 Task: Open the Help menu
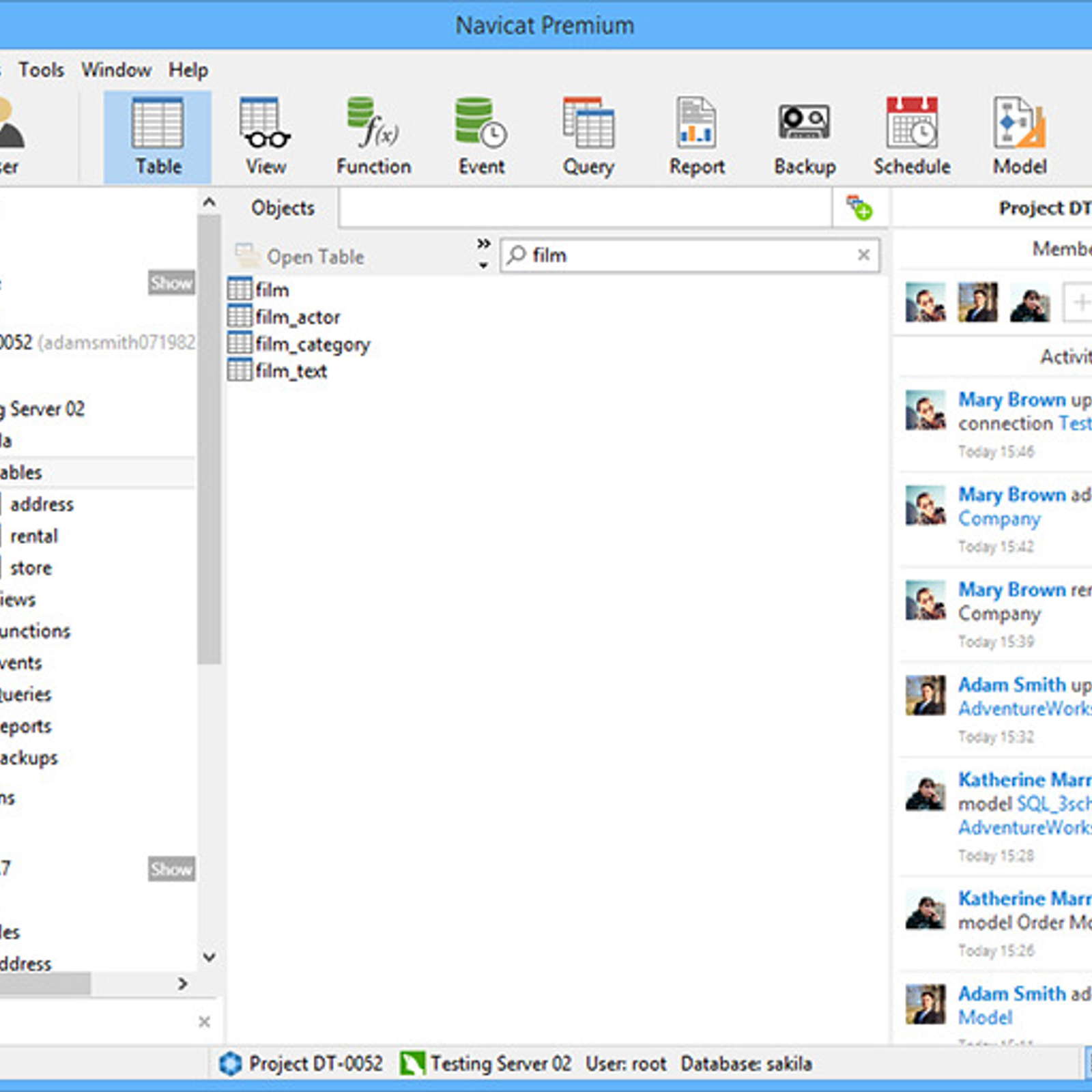click(188, 70)
